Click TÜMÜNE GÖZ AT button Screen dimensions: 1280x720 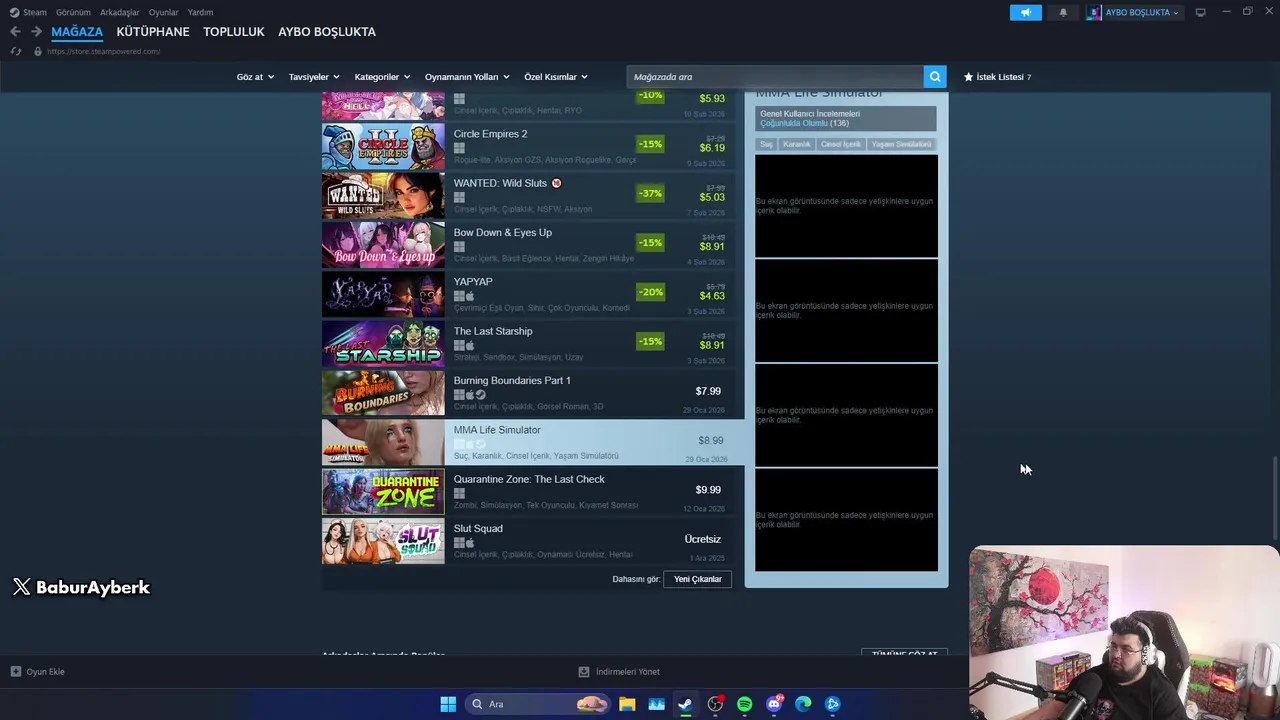(x=904, y=653)
